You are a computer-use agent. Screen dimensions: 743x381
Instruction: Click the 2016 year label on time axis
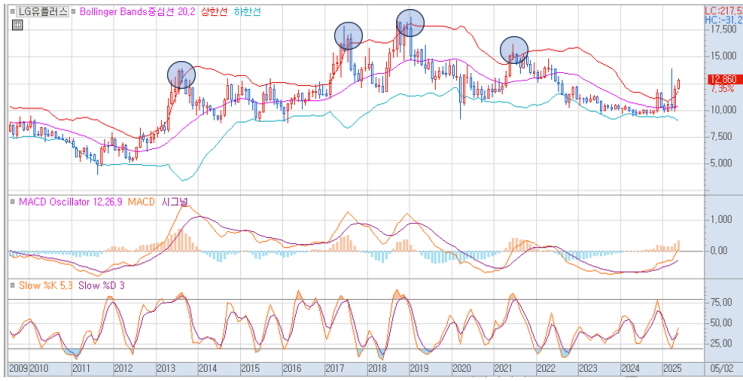click(292, 368)
